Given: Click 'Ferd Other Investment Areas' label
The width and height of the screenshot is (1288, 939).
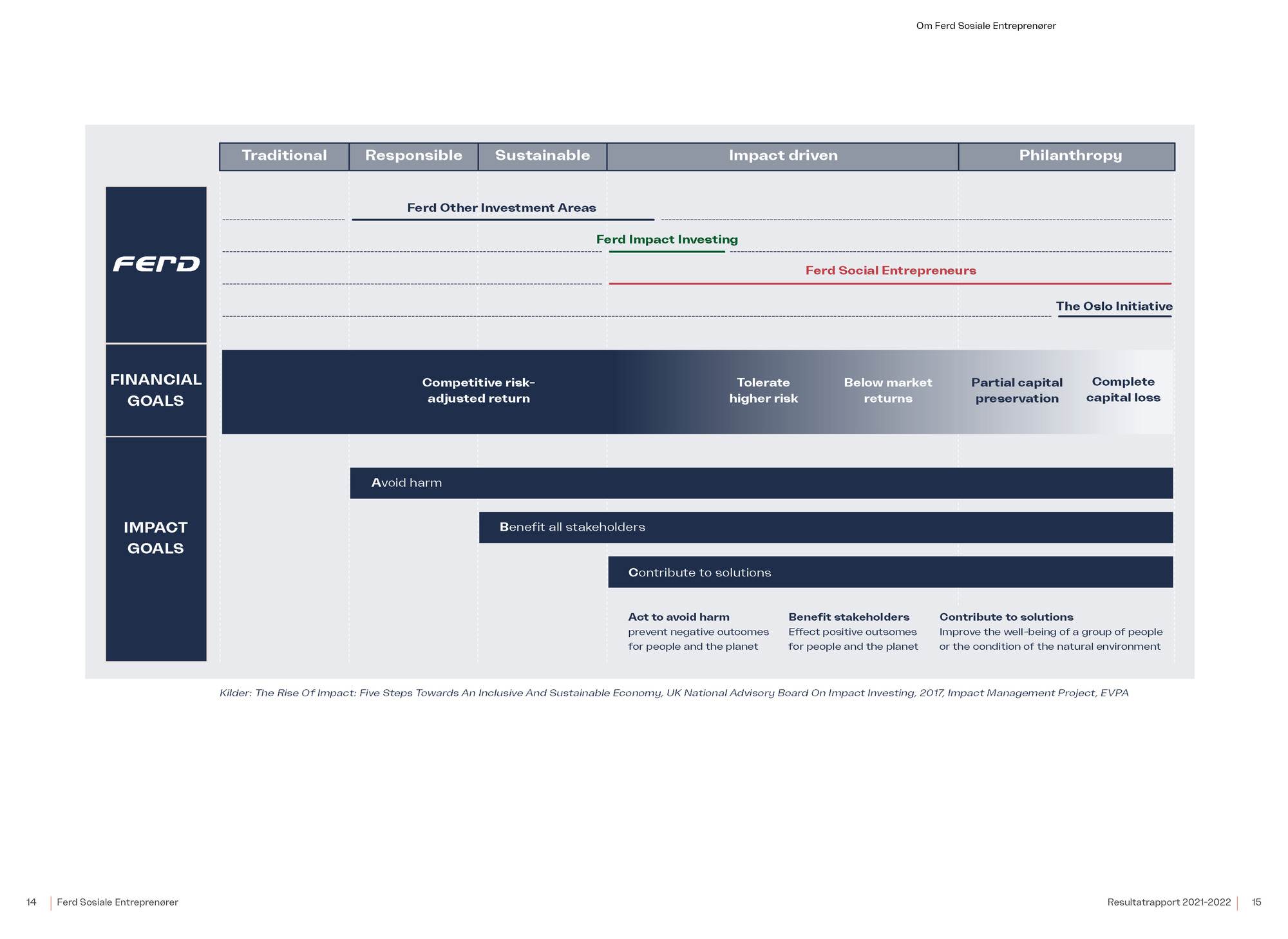Looking at the screenshot, I should pyautogui.click(x=502, y=208).
